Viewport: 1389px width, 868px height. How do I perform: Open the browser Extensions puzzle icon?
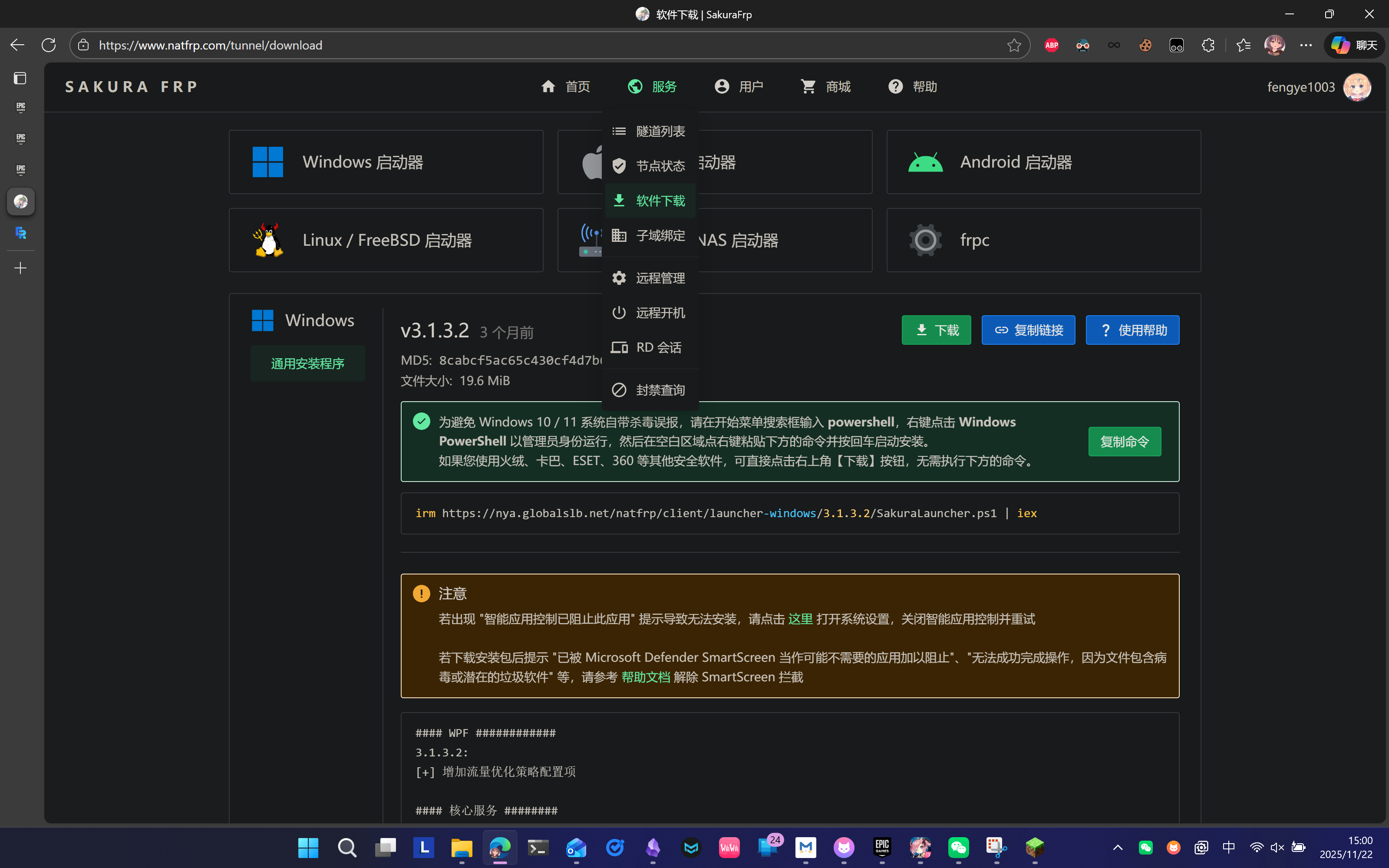click(x=1208, y=45)
